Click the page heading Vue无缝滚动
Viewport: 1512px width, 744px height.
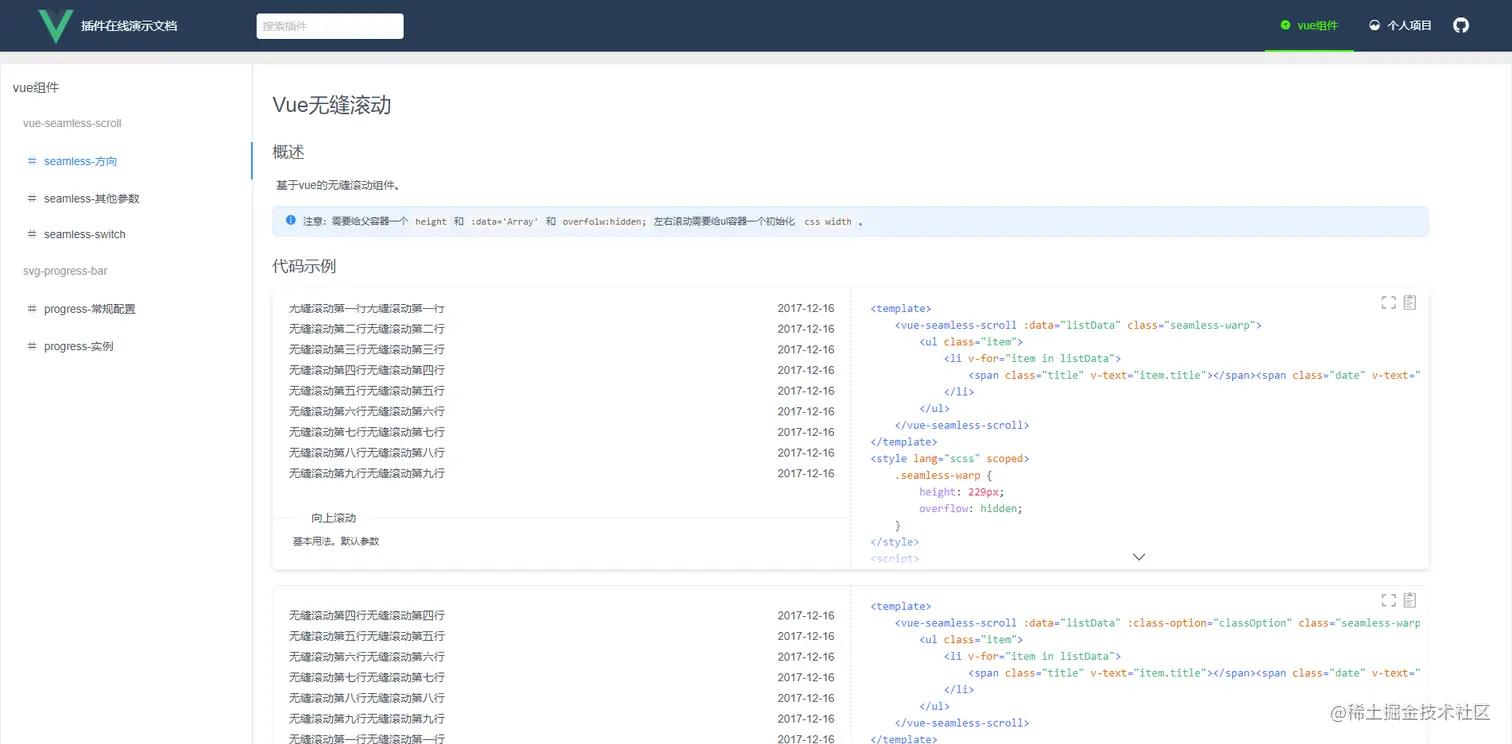[x=331, y=105]
